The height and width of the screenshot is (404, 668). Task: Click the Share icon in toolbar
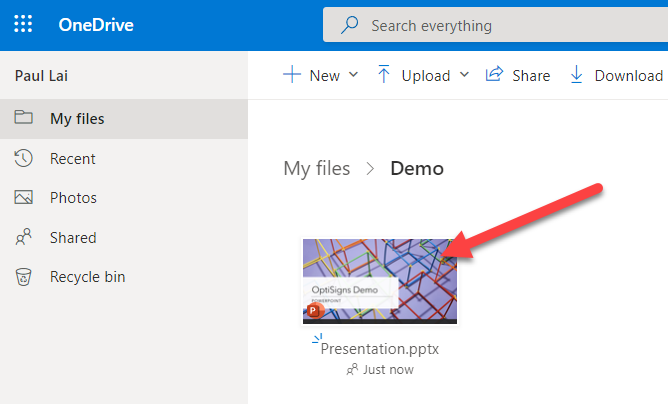point(494,74)
